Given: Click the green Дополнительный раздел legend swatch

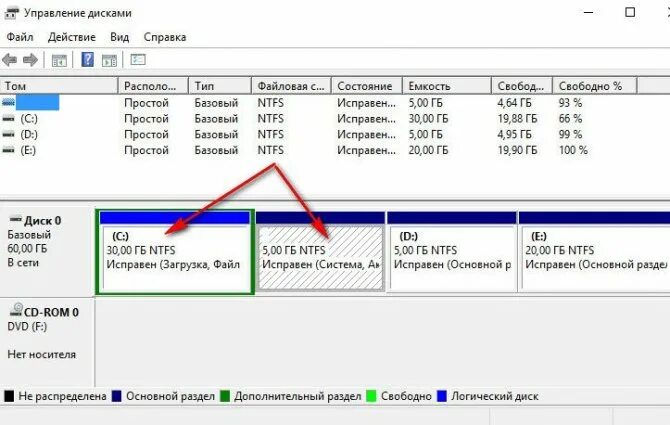Looking at the screenshot, I should pyautogui.click(x=225, y=396).
